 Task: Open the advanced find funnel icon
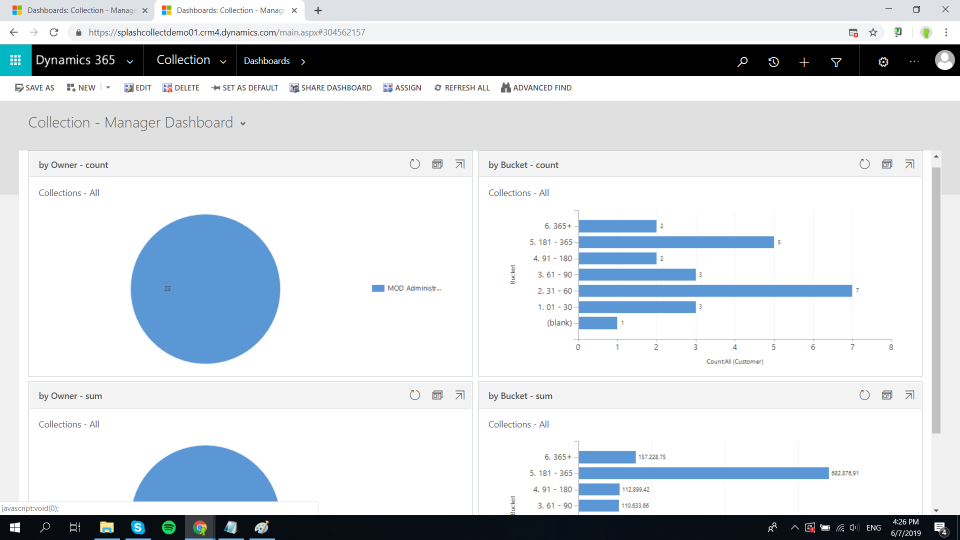(x=836, y=61)
